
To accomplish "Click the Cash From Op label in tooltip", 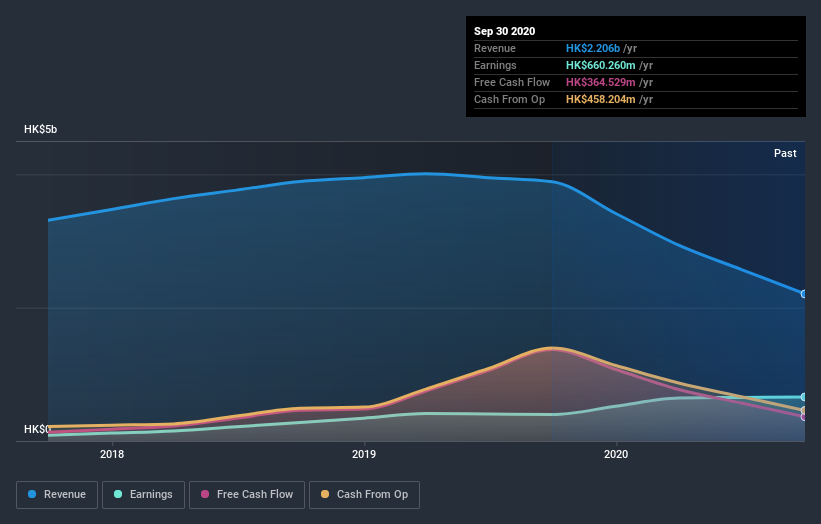I will (x=509, y=99).
